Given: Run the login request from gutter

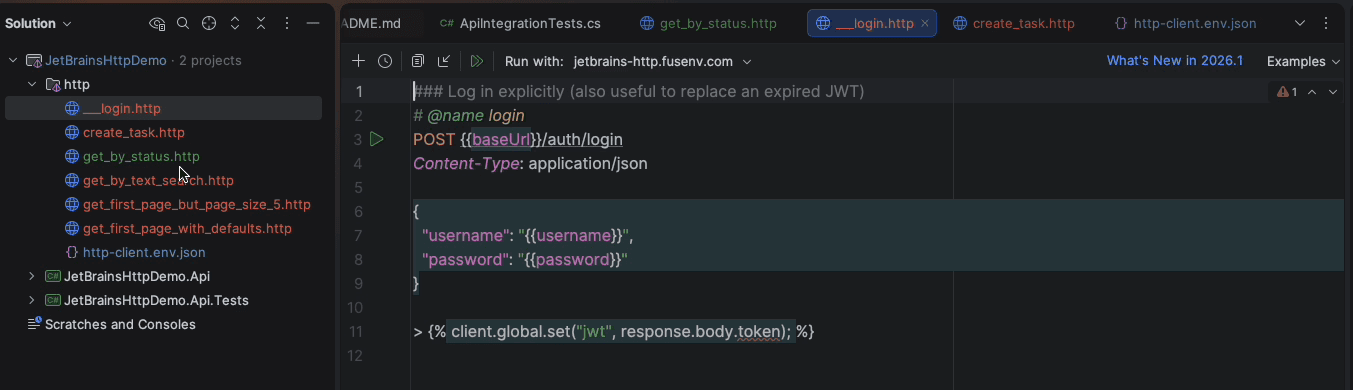Looking at the screenshot, I should tap(376, 139).
